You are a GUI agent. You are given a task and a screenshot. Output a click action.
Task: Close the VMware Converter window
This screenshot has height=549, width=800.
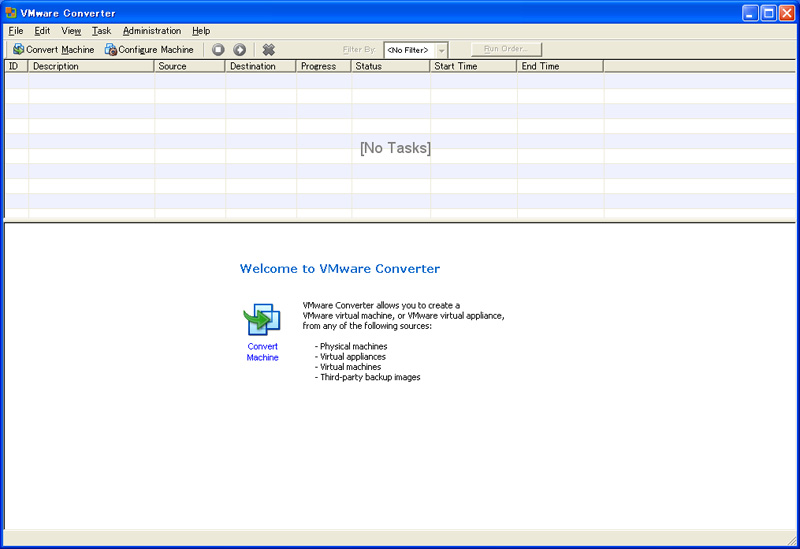787,13
